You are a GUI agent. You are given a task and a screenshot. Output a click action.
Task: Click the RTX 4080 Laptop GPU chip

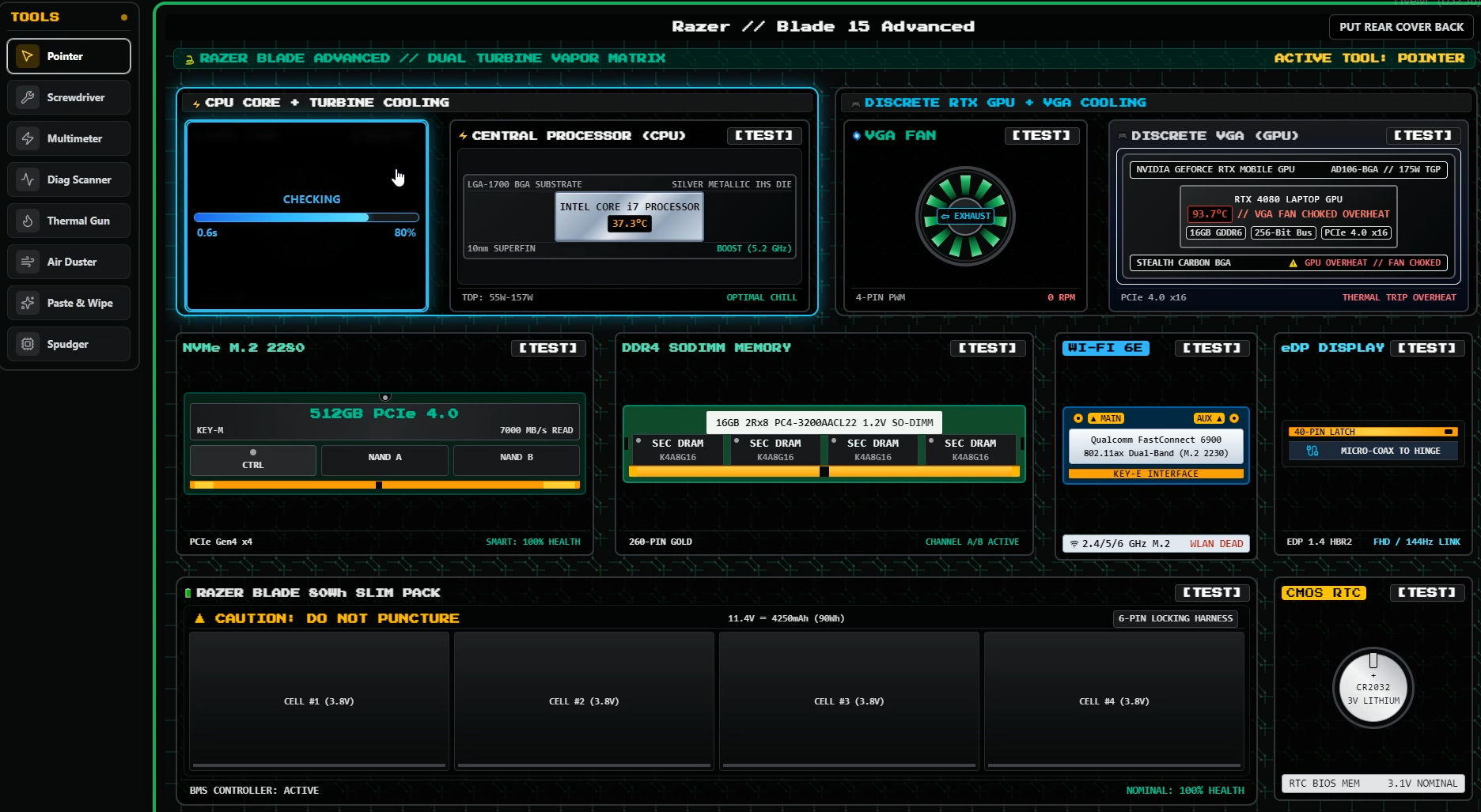click(1288, 216)
